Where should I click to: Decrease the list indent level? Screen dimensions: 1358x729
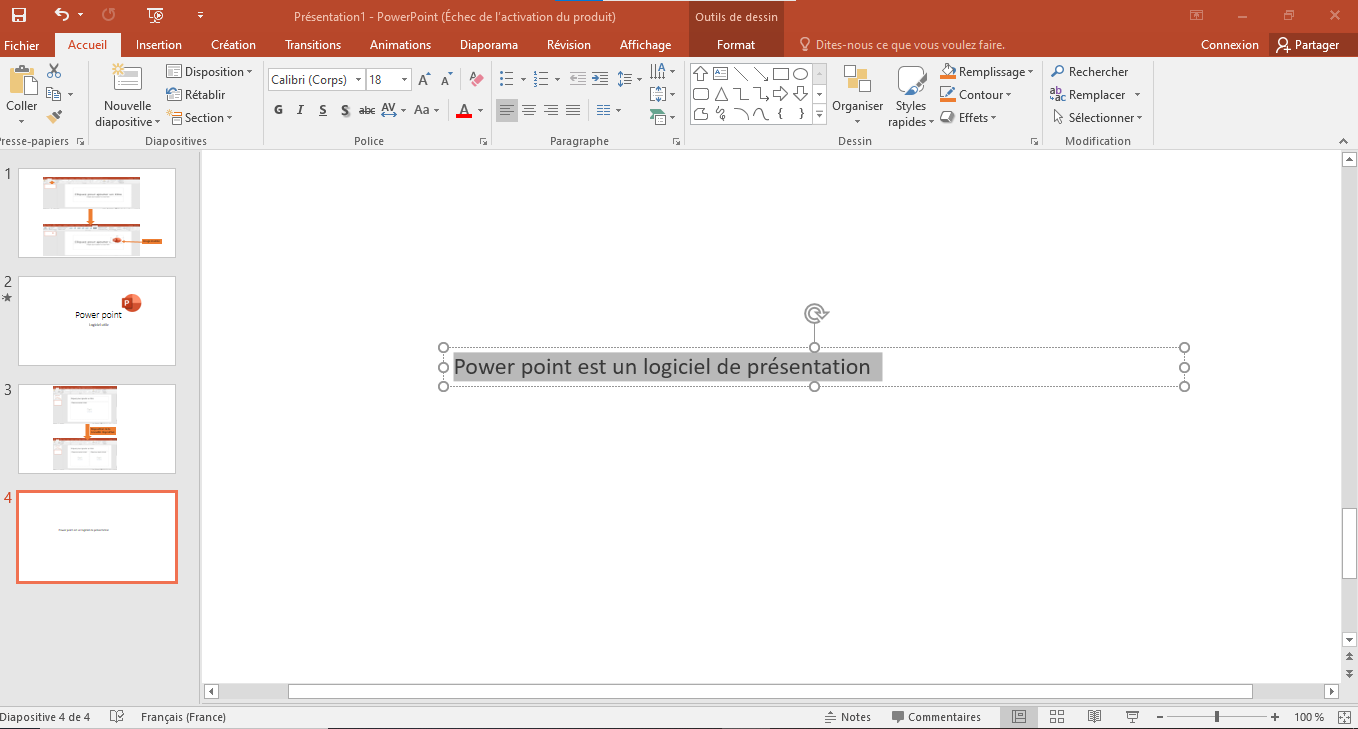pos(578,78)
